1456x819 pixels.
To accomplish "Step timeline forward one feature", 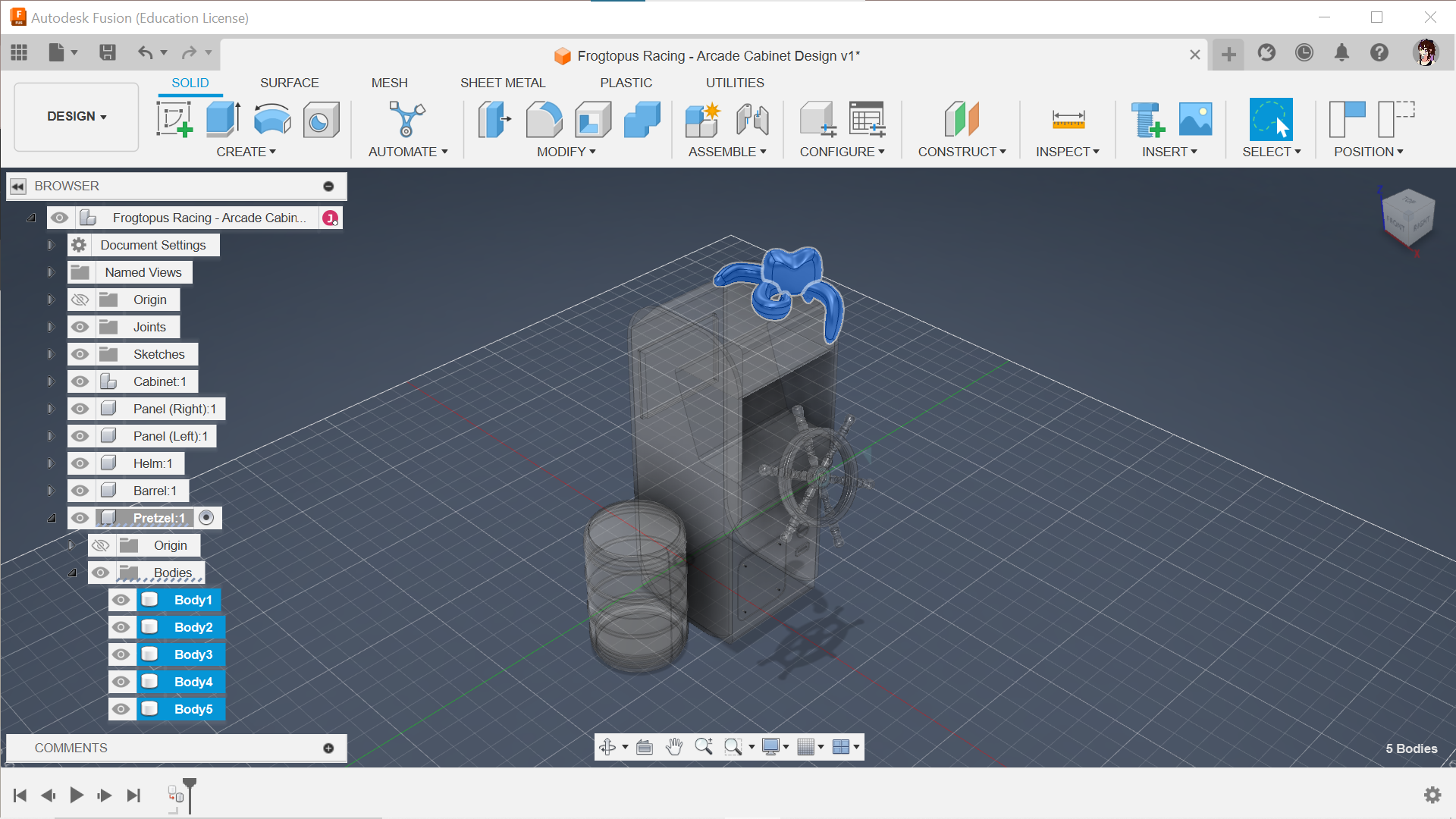I will point(105,795).
